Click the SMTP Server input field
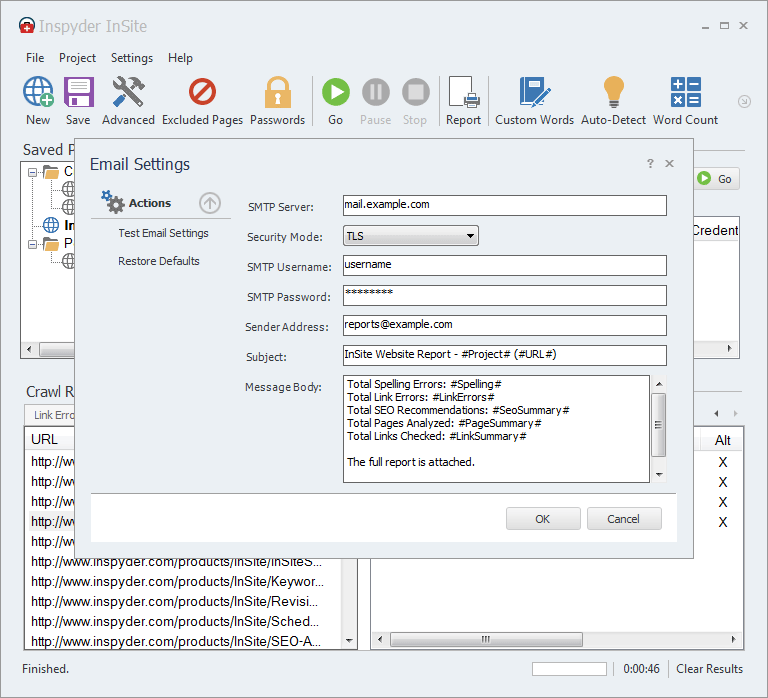Image resolution: width=768 pixels, height=698 pixels. click(504, 205)
